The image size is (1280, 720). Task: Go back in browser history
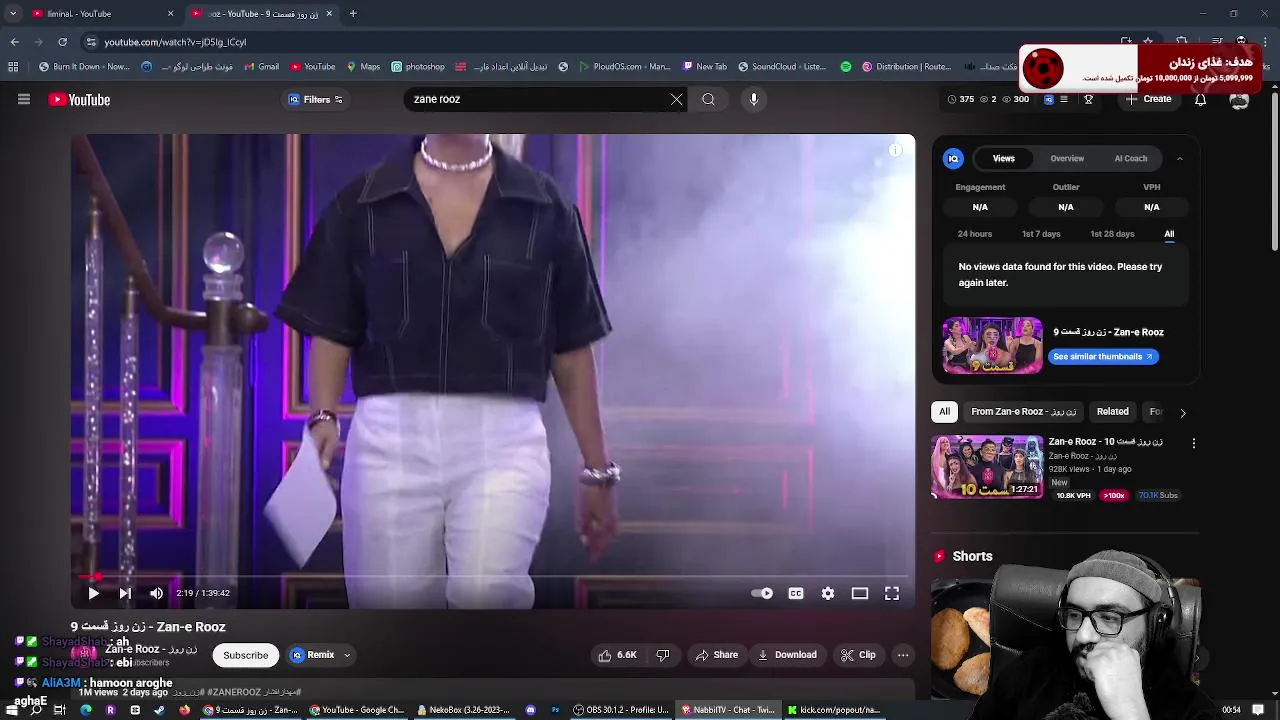(x=14, y=42)
